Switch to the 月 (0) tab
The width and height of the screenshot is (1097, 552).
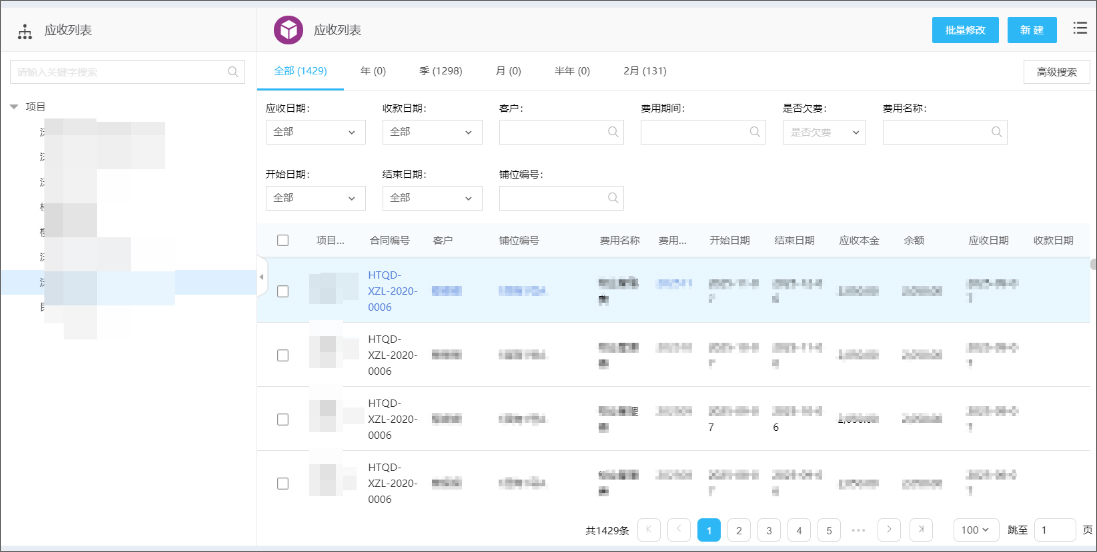[508, 71]
